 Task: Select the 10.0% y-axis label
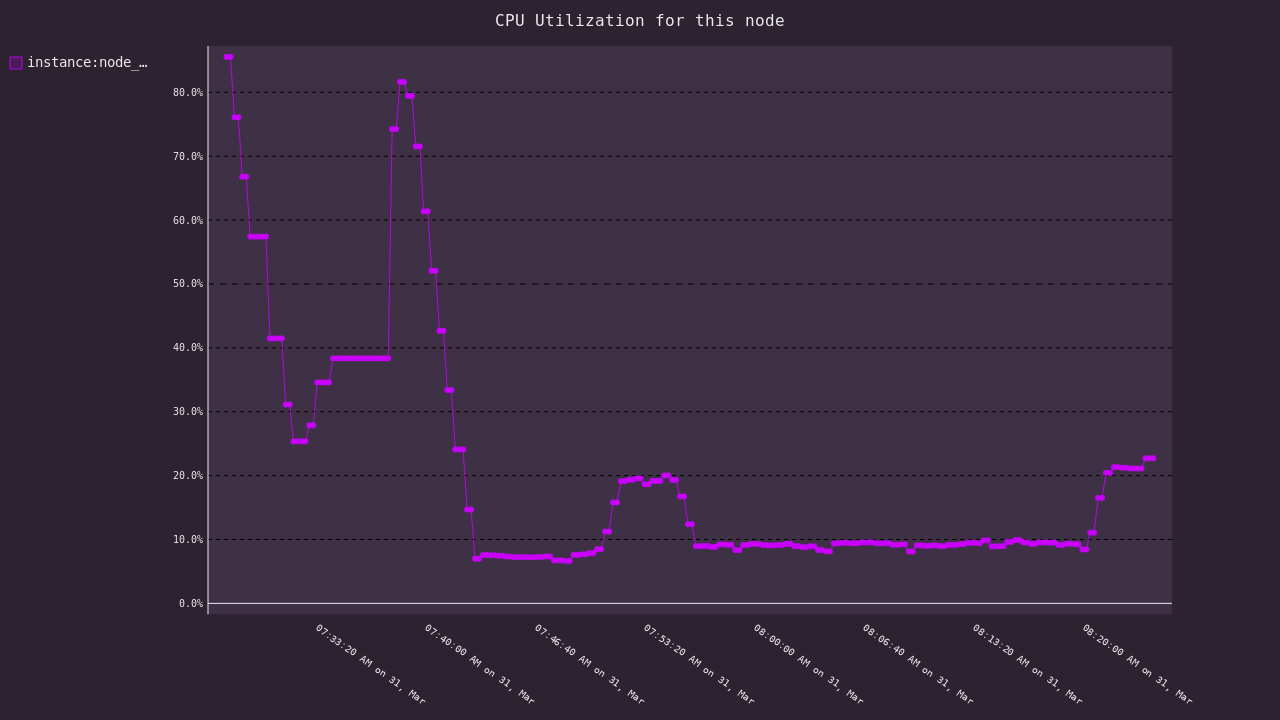click(188, 540)
